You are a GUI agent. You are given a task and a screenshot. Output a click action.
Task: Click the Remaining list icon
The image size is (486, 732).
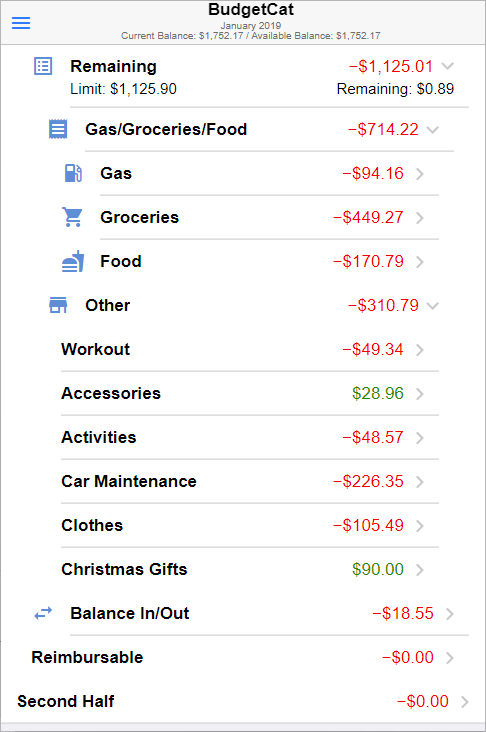[x=43, y=66]
